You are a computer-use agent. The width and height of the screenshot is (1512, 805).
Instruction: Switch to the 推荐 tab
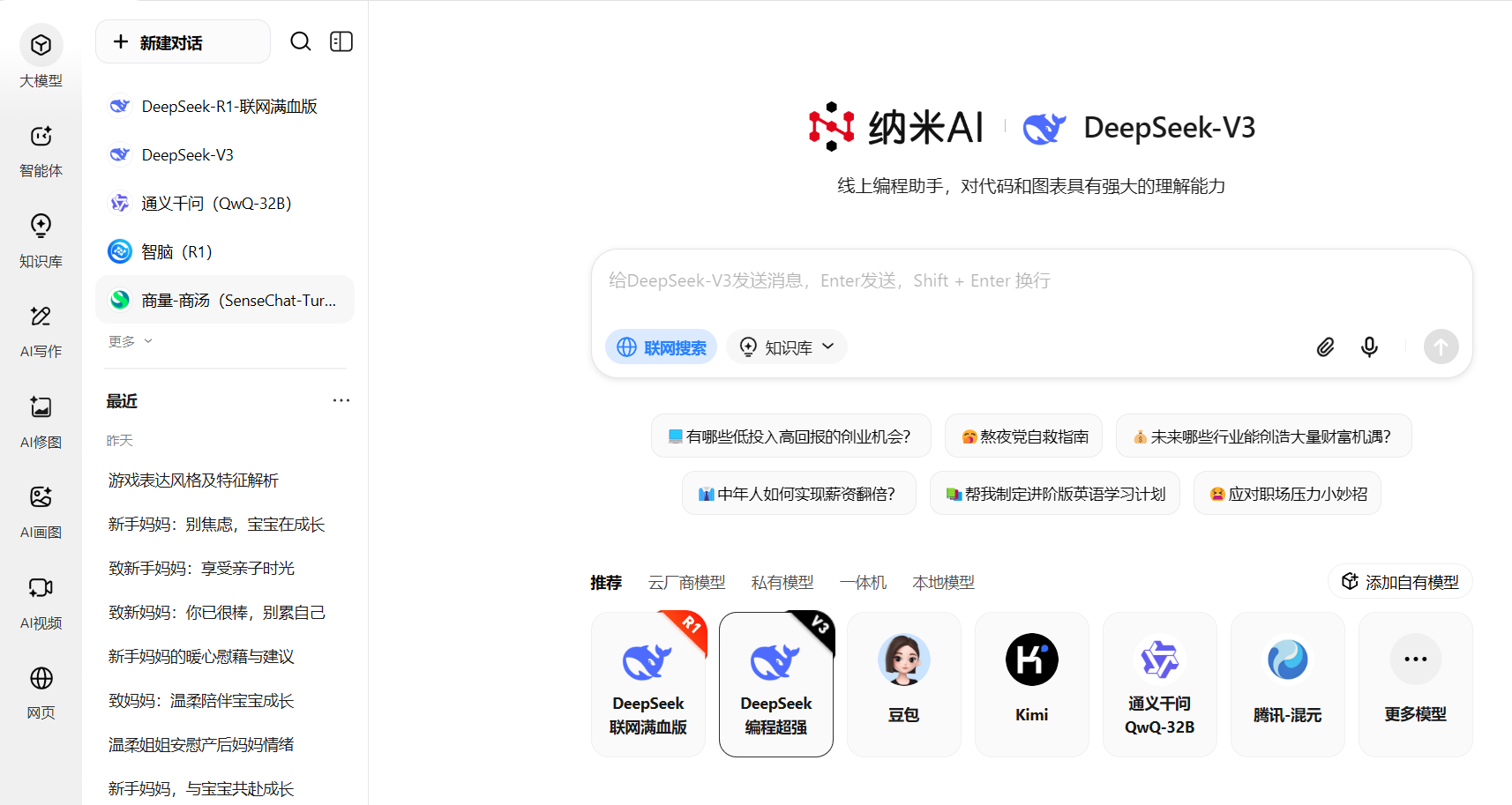pos(606,582)
